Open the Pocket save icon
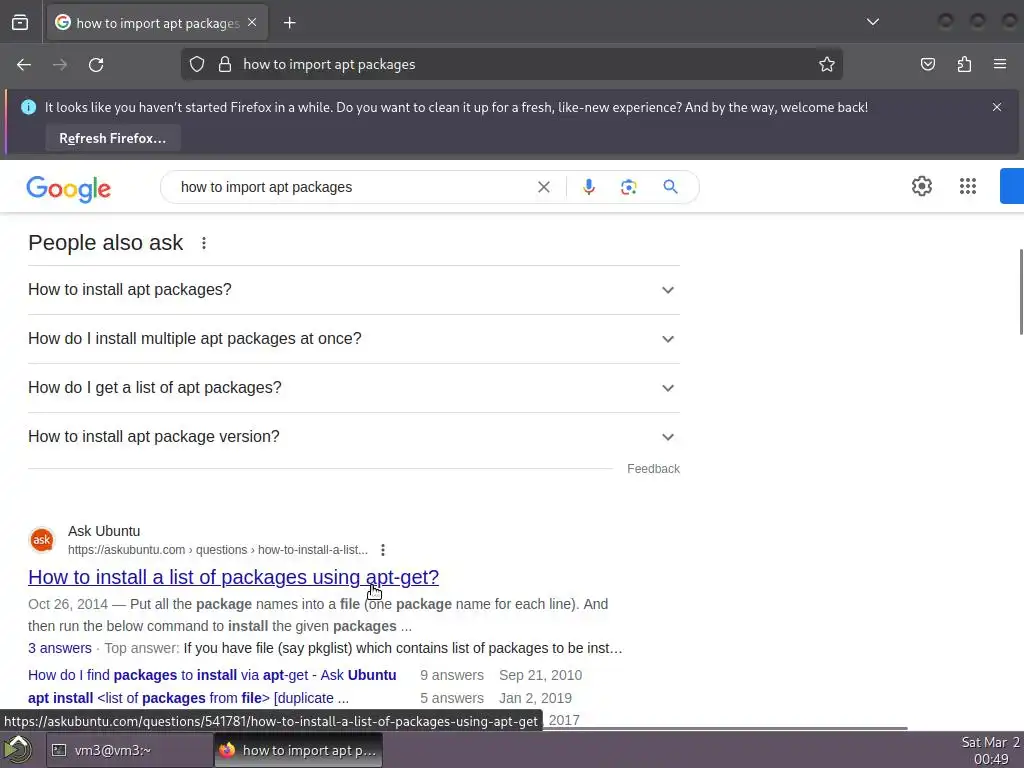This screenshot has width=1024, height=768. [x=928, y=65]
